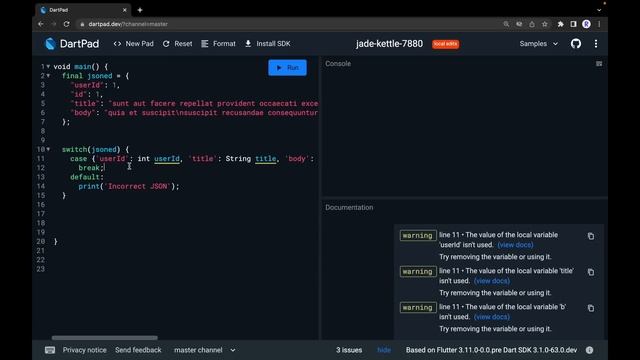The height and width of the screenshot is (360, 640).
Task: Bookmark this page with the star
Action: coord(544,24)
